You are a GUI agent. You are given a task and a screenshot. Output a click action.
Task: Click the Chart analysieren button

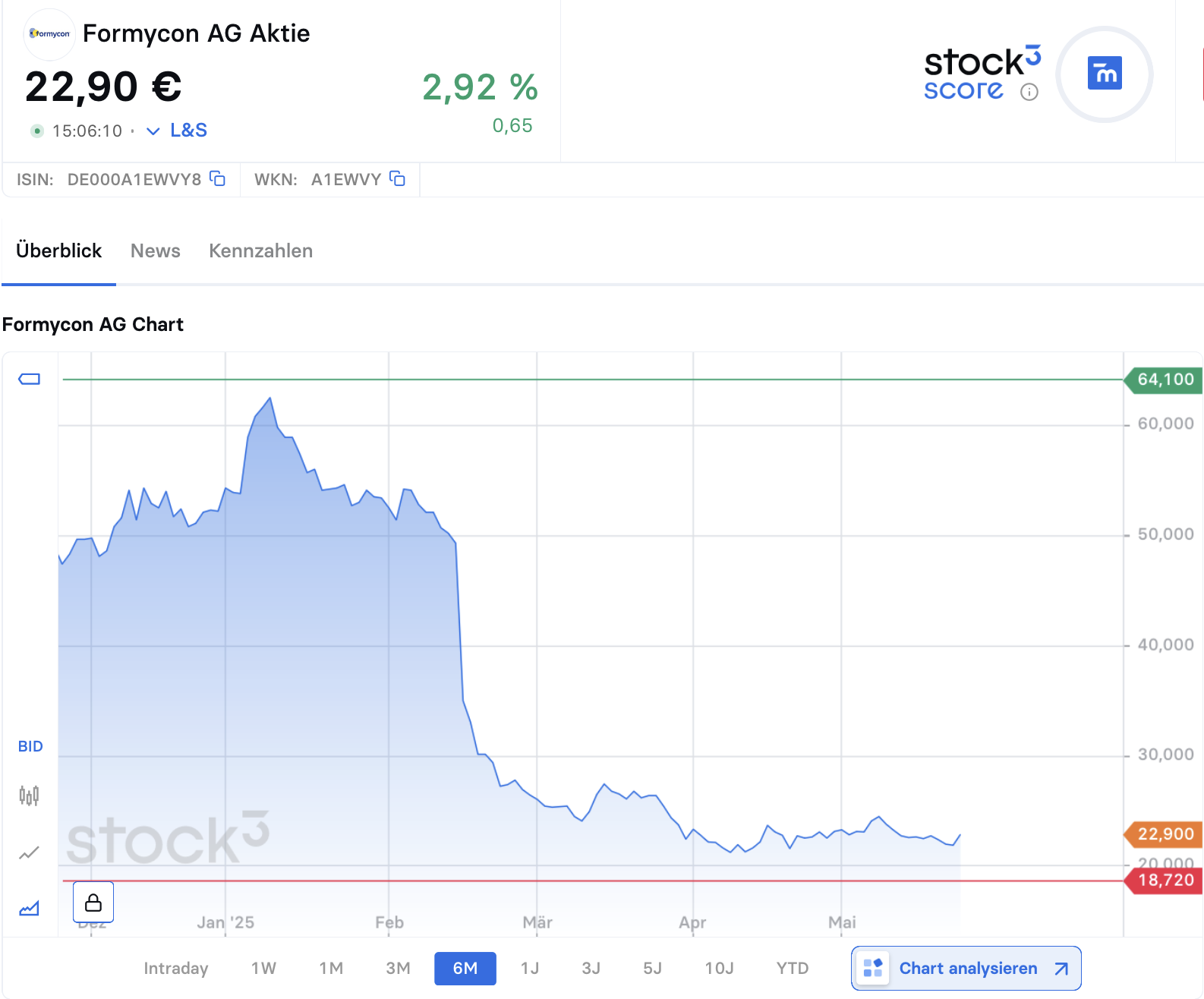pos(966,968)
